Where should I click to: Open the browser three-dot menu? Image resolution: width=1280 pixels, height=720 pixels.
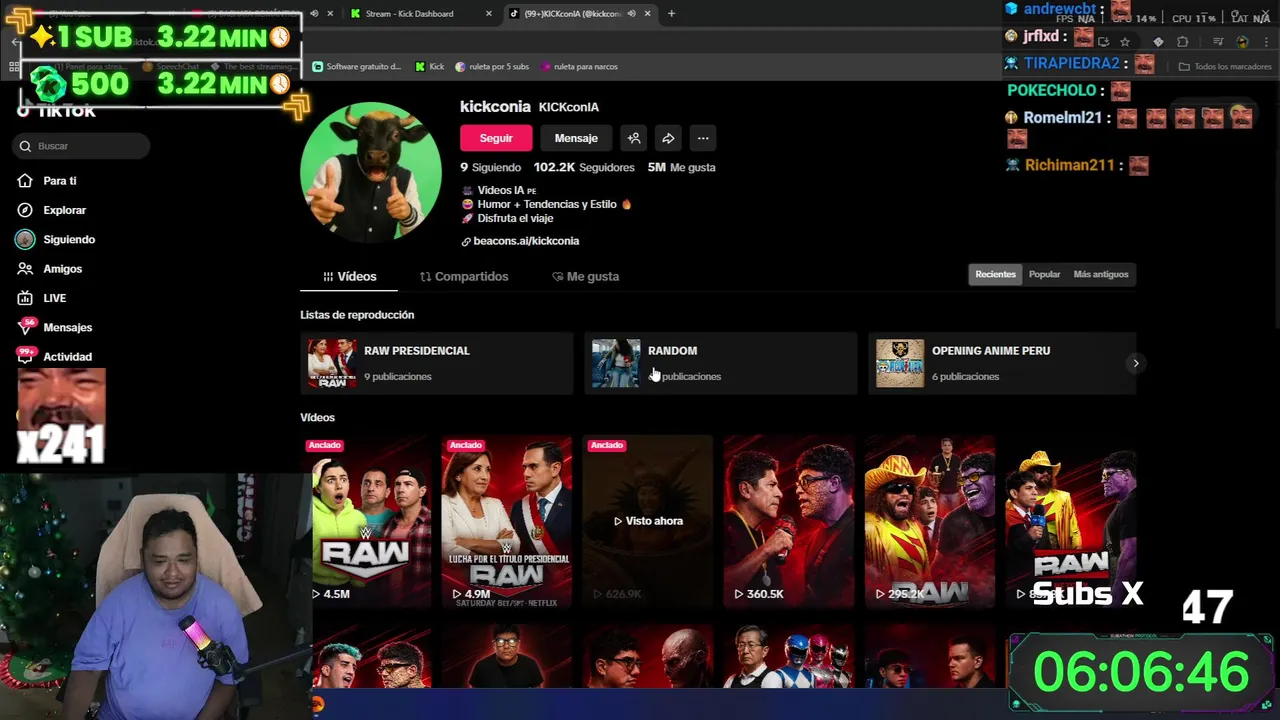coord(1264,42)
